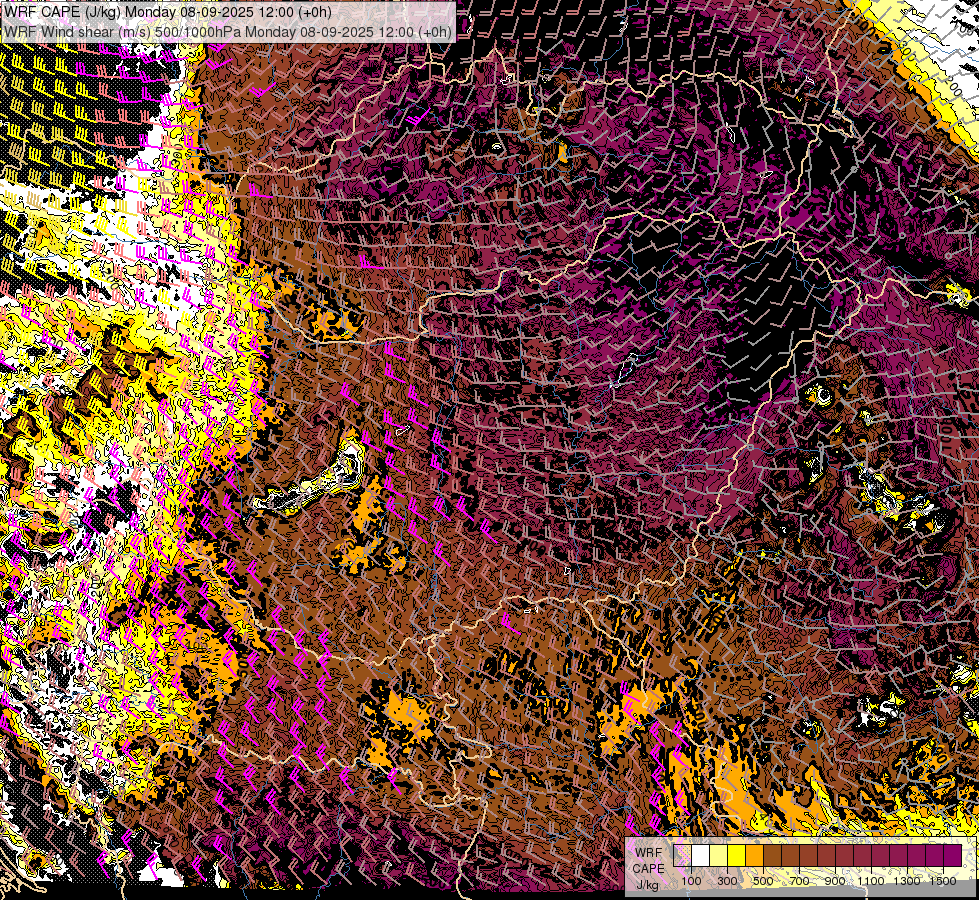Click the bright yellow legend color box
The width and height of the screenshot is (979, 900).
point(736,855)
